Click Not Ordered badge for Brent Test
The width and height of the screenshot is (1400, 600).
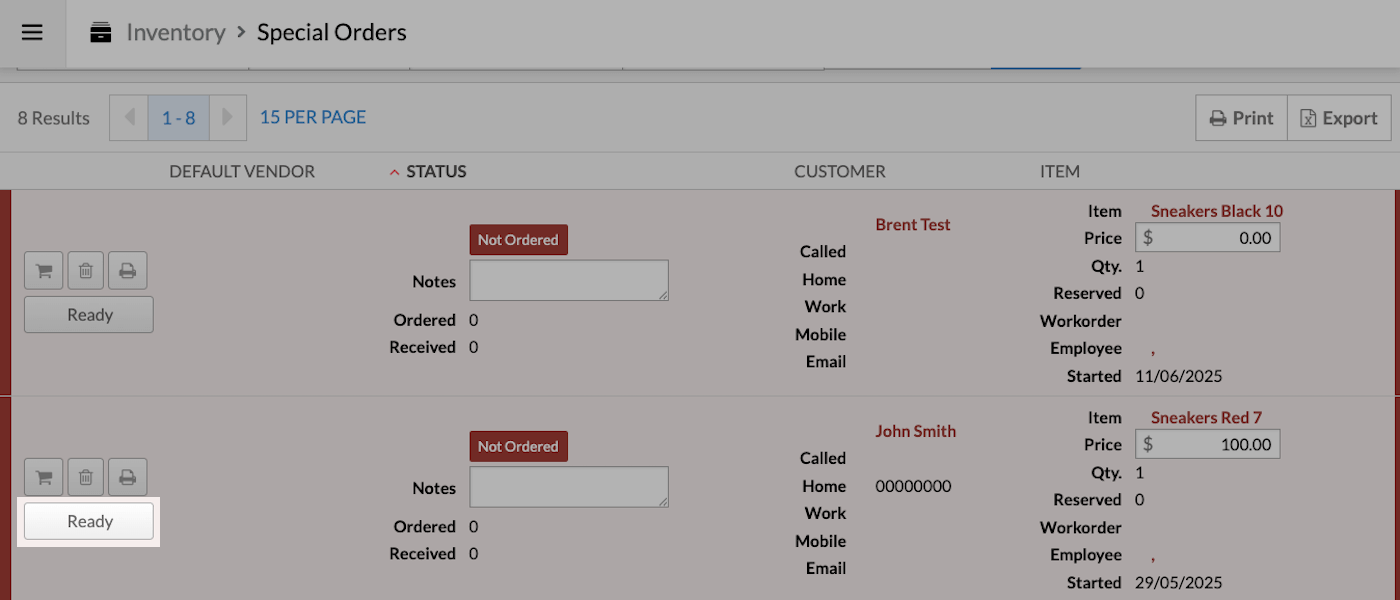click(518, 240)
